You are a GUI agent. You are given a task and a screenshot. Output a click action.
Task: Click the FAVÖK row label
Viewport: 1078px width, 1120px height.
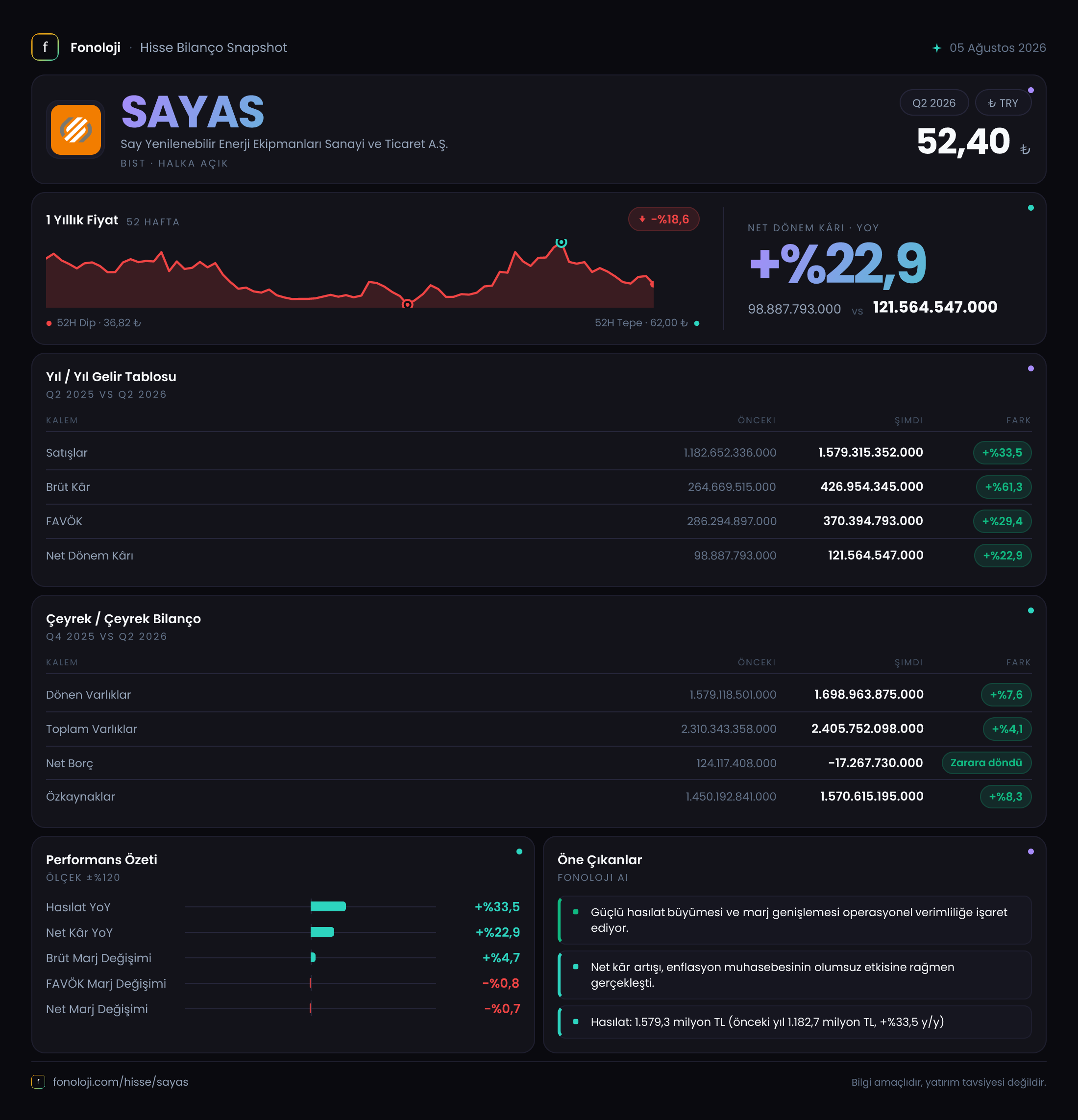[x=64, y=521]
